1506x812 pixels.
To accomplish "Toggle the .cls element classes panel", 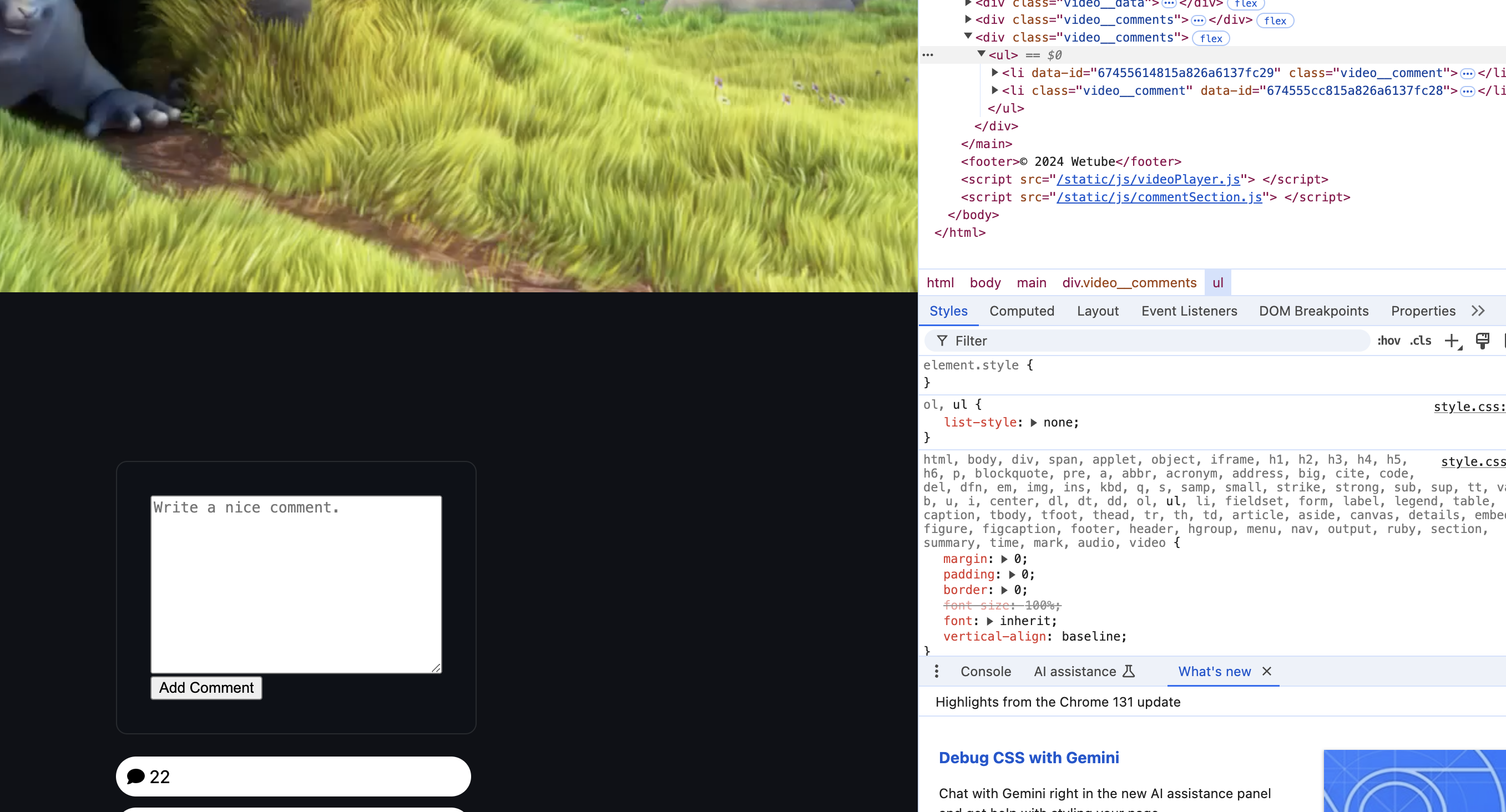I will click(x=1421, y=341).
